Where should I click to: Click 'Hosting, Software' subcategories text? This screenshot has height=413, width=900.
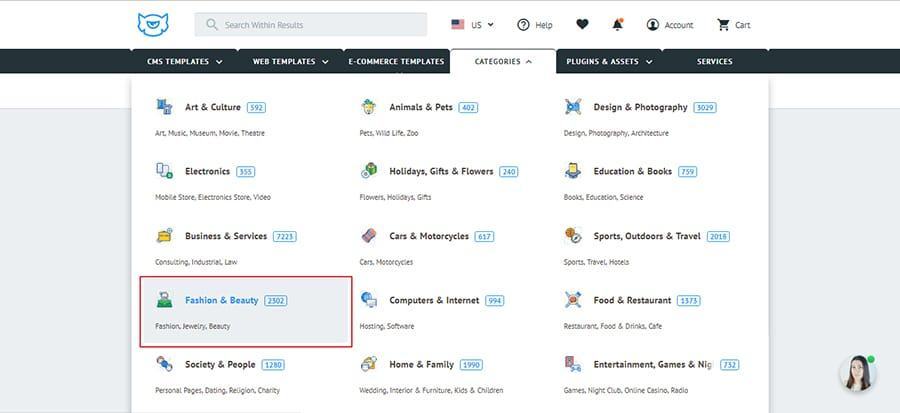386,326
